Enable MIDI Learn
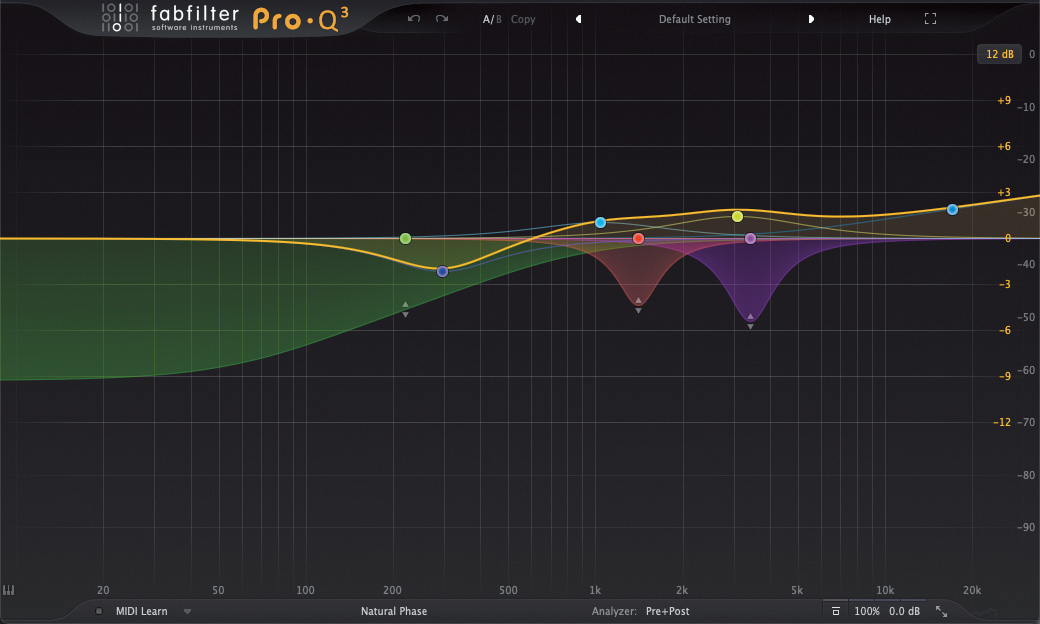1040x624 pixels. coord(141,611)
